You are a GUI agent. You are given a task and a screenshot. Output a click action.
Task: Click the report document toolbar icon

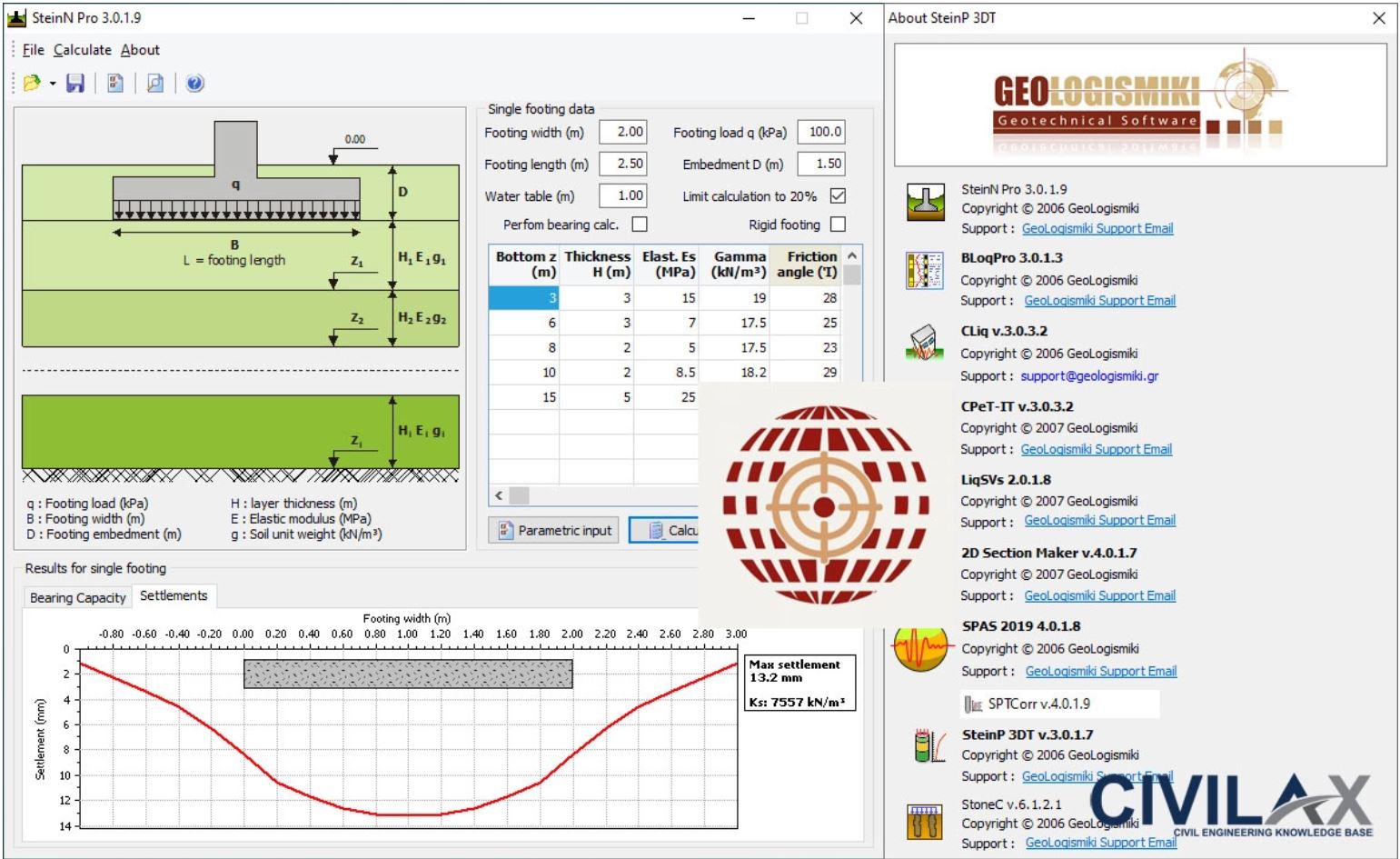115,83
